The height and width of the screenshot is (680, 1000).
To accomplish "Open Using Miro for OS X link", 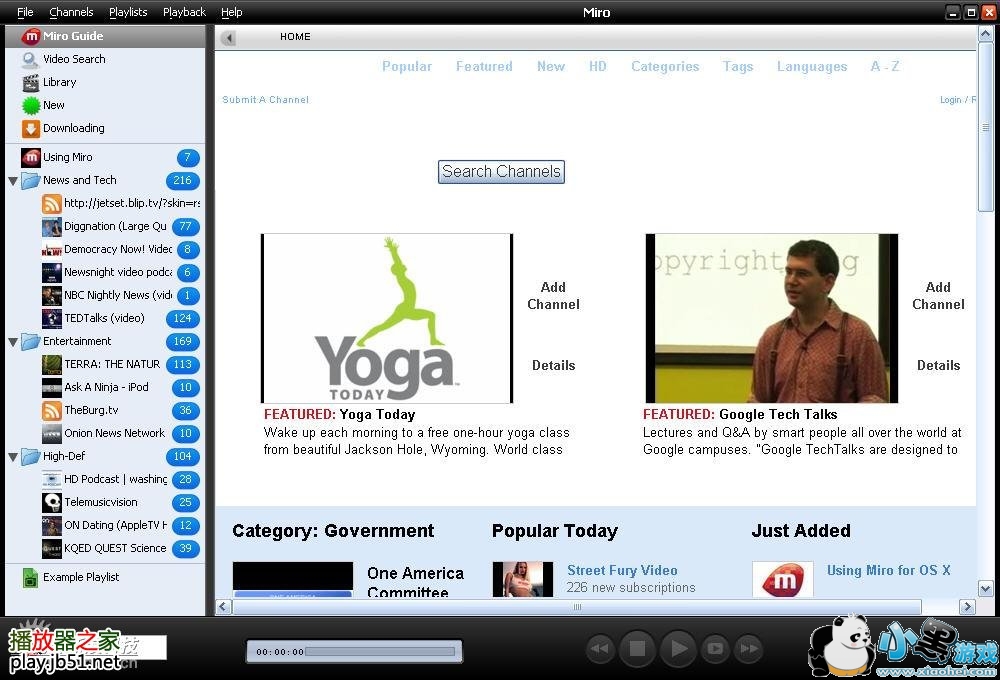I will (x=888, y=570).
